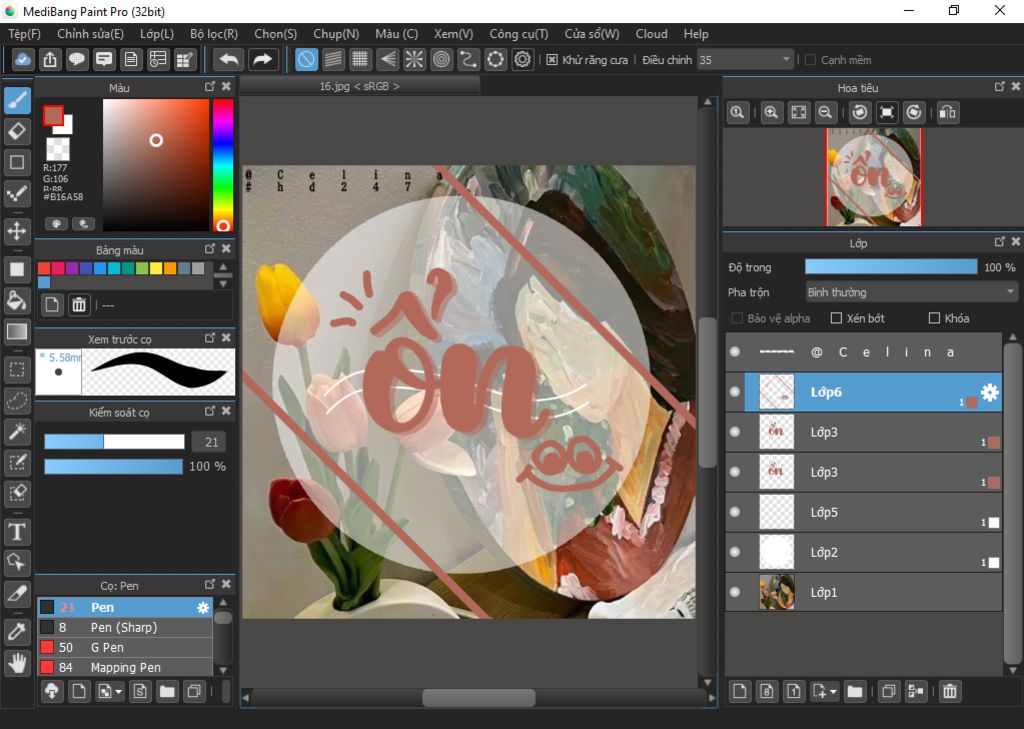The height and width of the screenshot is (729, 1024).
Task: Click zoom in icon in Navigator panel
Action: (771, 113)
